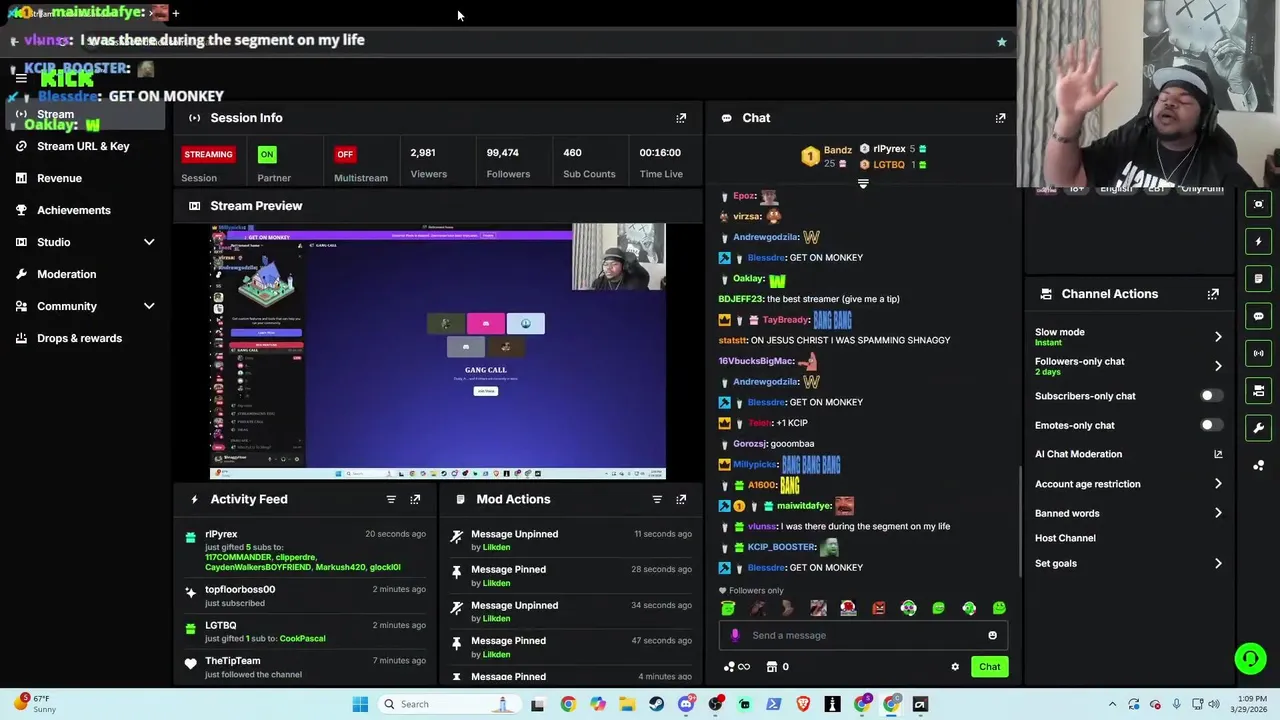1280x720 pixels.
Task: Click the STREAMING session badge
Action: point(208,154)
